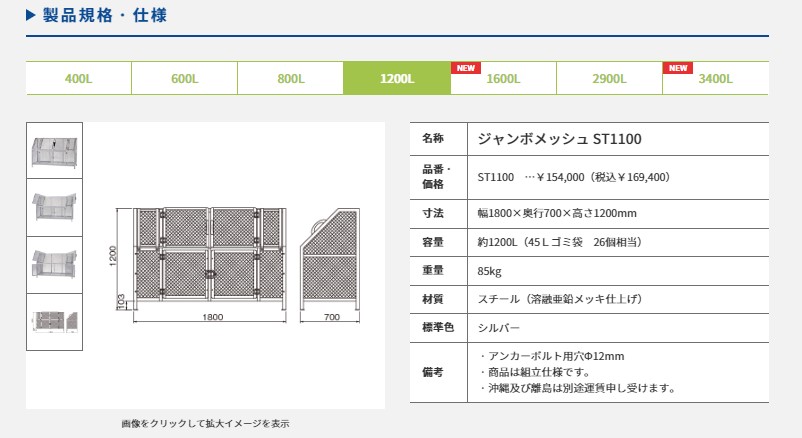Viewport: 802px width, 438px height.
Task: Click the weight value 85kg
Action: coord(489,271)
